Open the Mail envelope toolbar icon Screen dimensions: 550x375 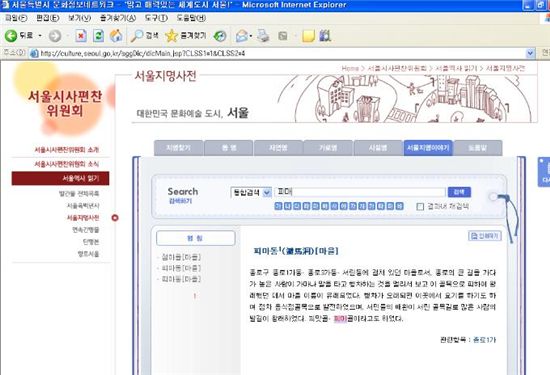point(242,36)
